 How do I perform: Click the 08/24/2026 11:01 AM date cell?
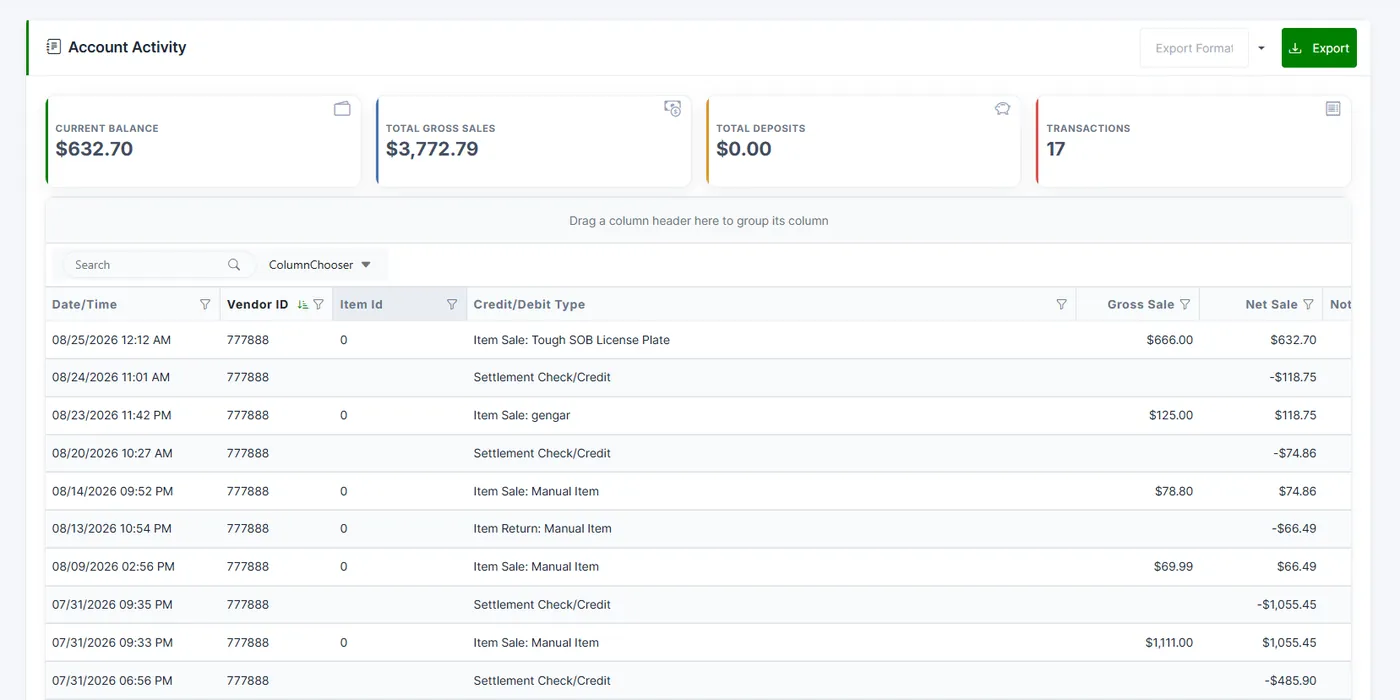click(133, 377)
